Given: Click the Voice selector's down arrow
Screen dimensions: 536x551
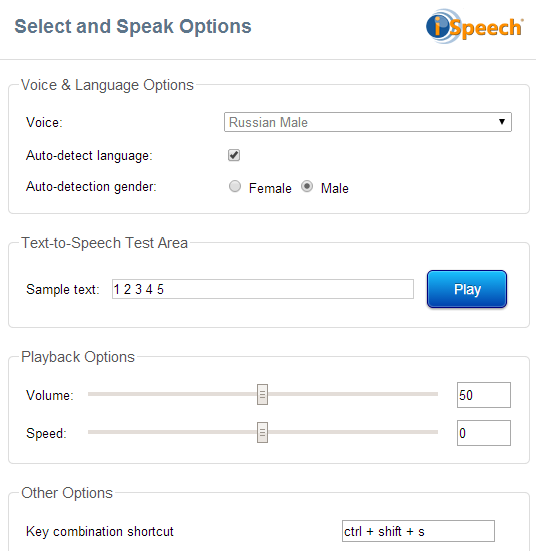Looking at the screenshot, I should coord(502,122).
